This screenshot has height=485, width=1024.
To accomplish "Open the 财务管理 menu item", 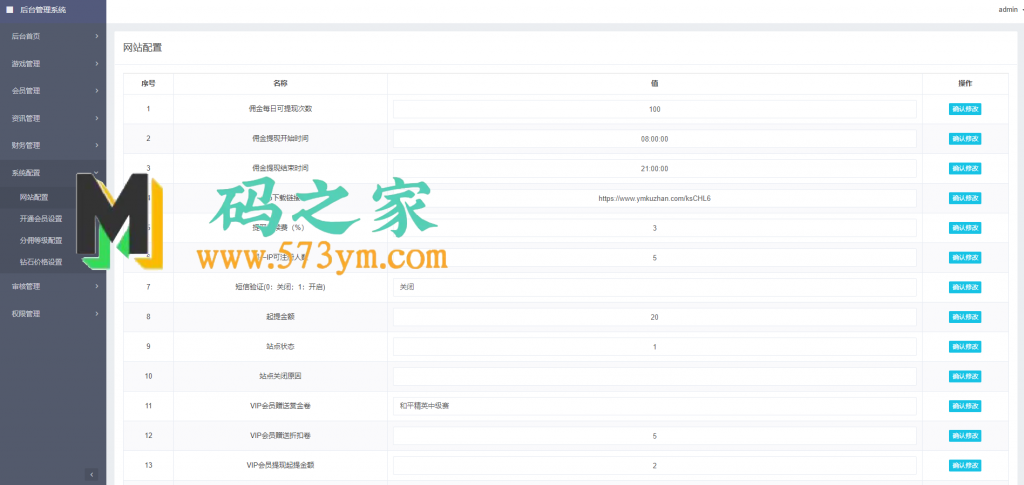I will click(53, 145).
